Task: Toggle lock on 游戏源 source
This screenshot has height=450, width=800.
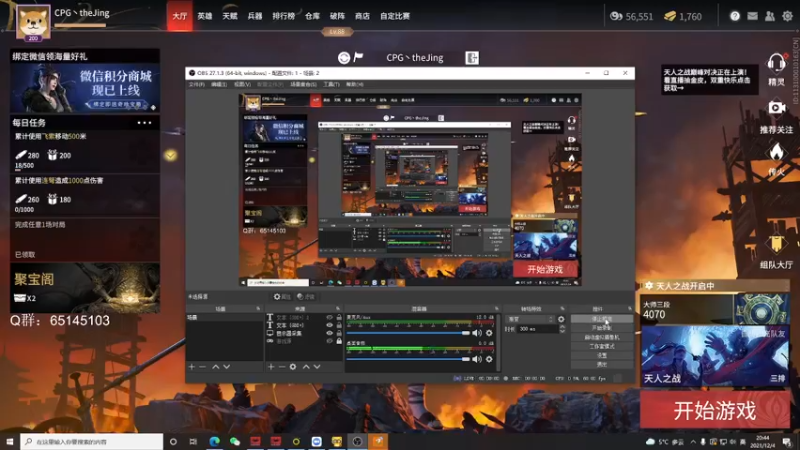Action: click(x=339, y=341)
